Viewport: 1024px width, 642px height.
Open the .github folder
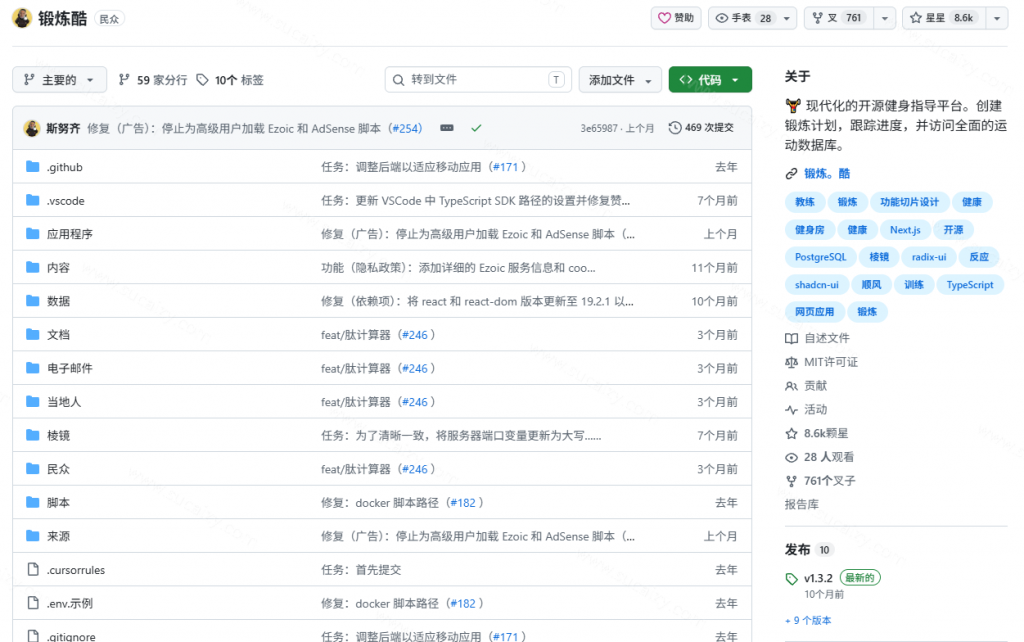65,167
